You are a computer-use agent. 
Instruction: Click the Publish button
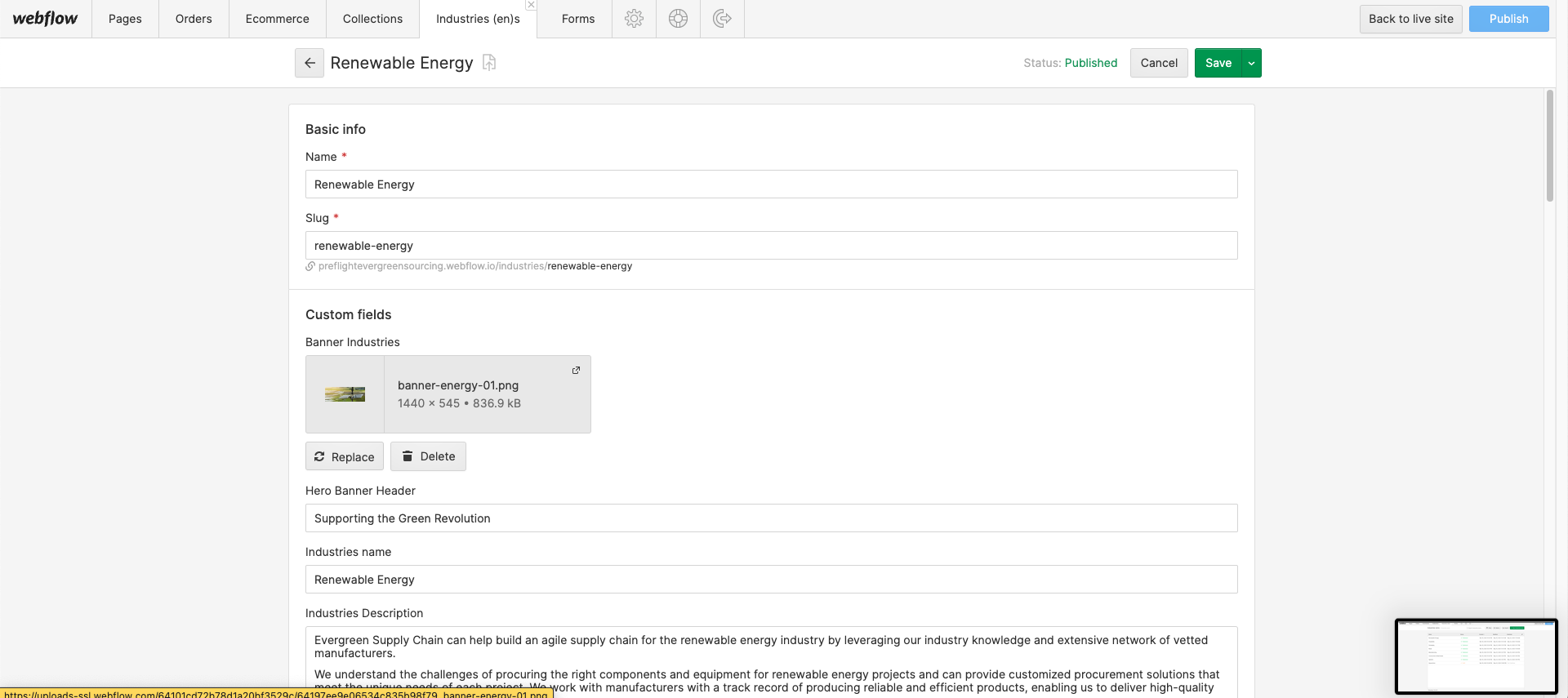point(1508,19)
